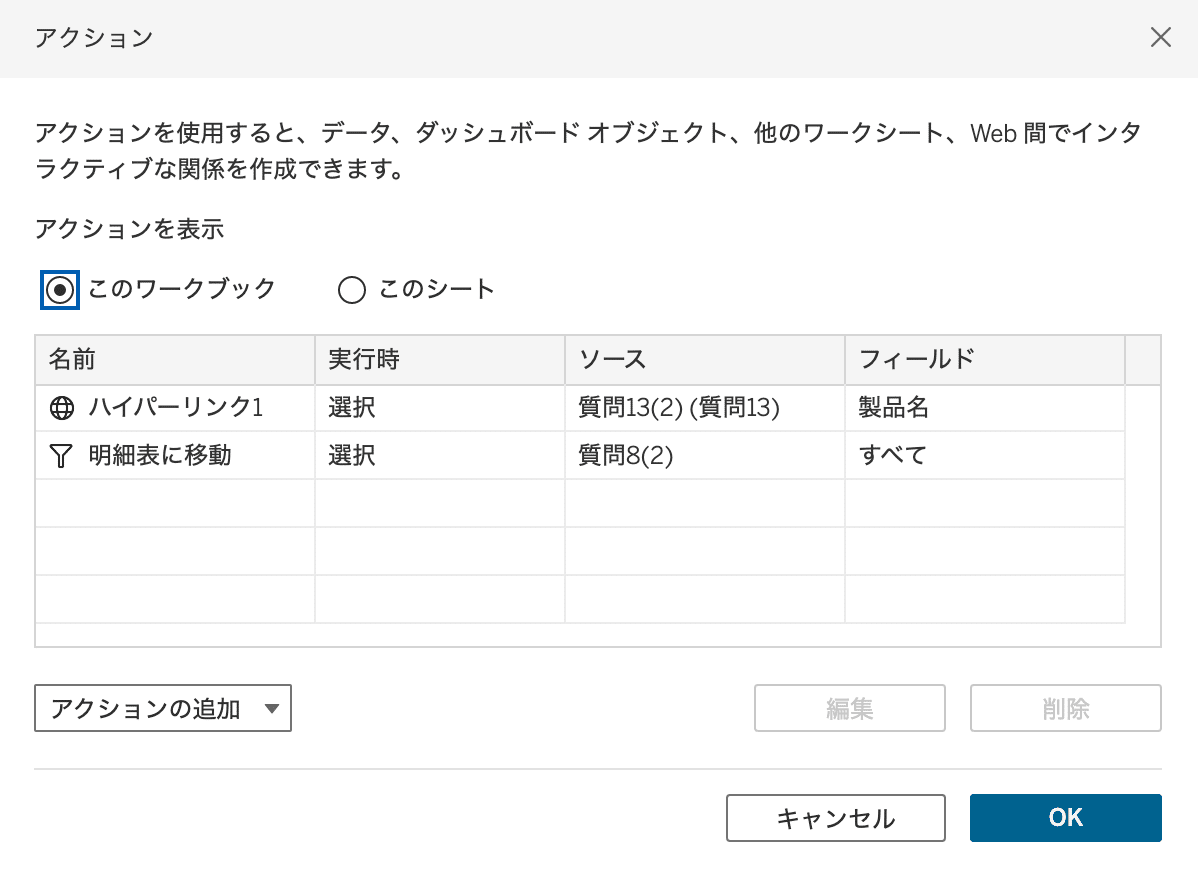This screenshot has width=1198, height=874.
Task: Click the globe icon beside ハイパーリンク1
Action: coord(61,408)
